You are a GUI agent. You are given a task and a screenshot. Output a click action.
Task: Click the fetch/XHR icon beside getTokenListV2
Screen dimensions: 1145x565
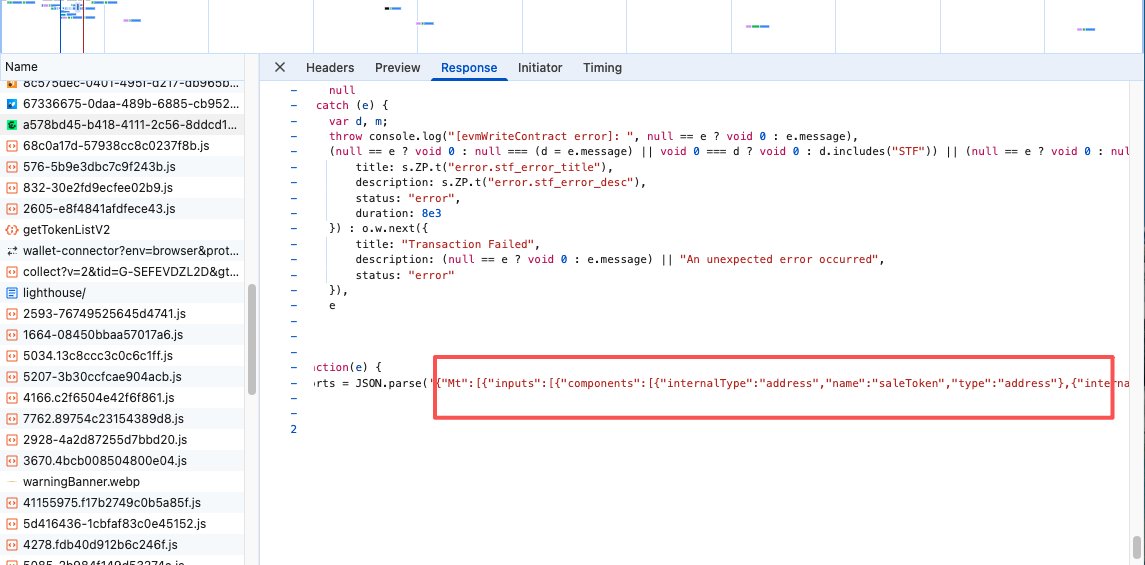click(12, 230)
